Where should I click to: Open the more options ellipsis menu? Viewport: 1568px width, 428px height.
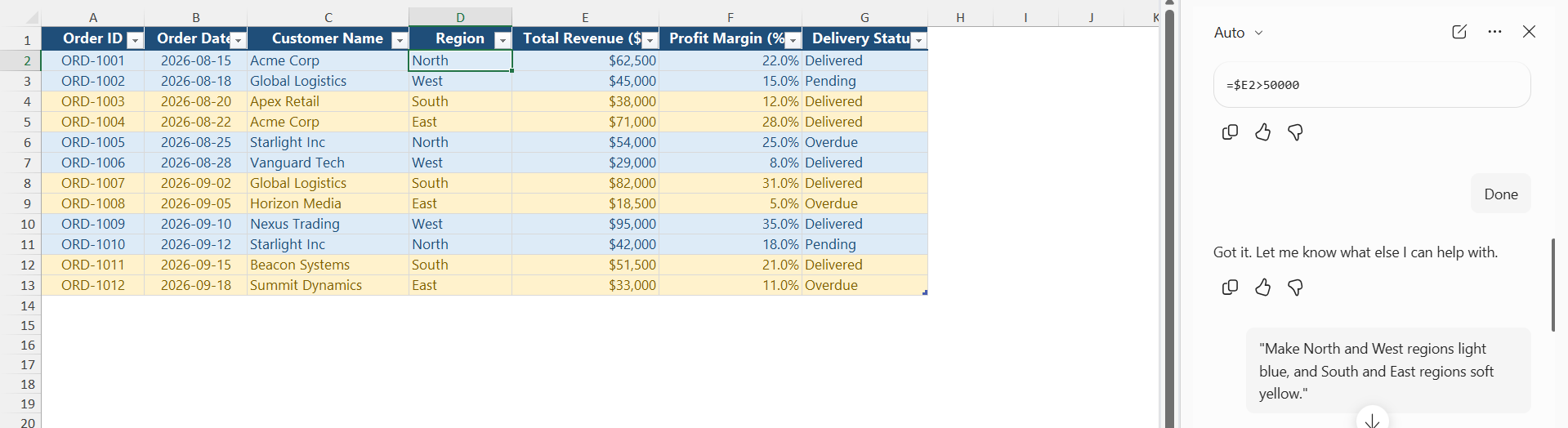click(1494, 32)
